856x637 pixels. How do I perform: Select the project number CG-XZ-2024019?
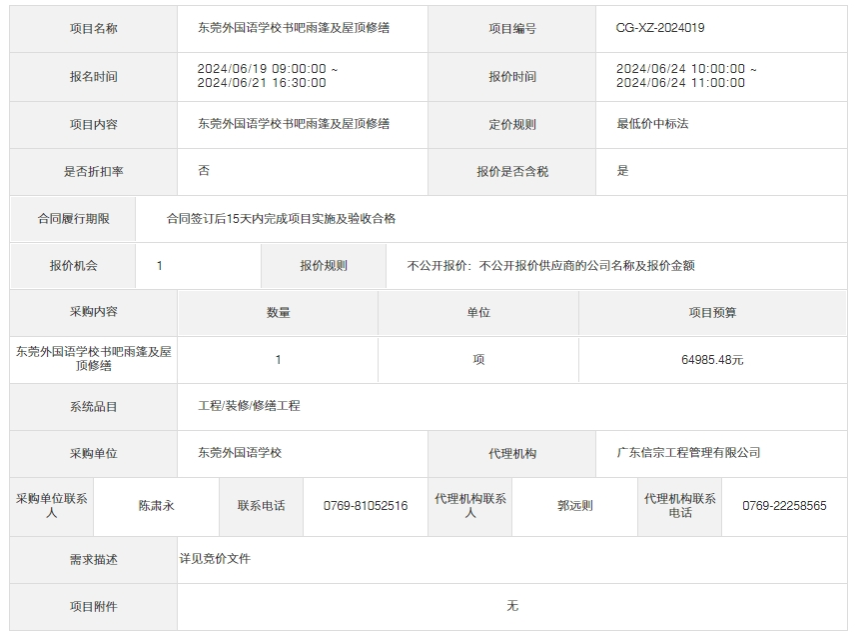click(659, 28)
